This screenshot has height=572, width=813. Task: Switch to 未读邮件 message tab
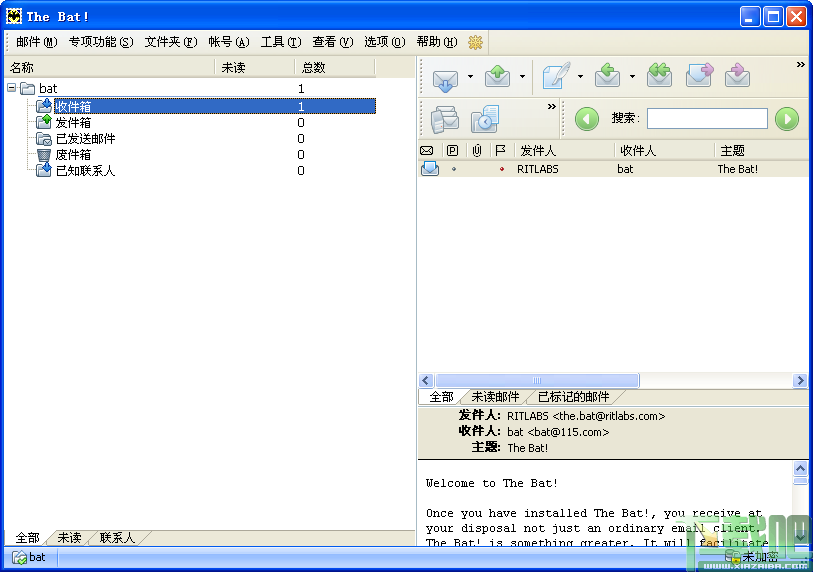click(495, 397)
